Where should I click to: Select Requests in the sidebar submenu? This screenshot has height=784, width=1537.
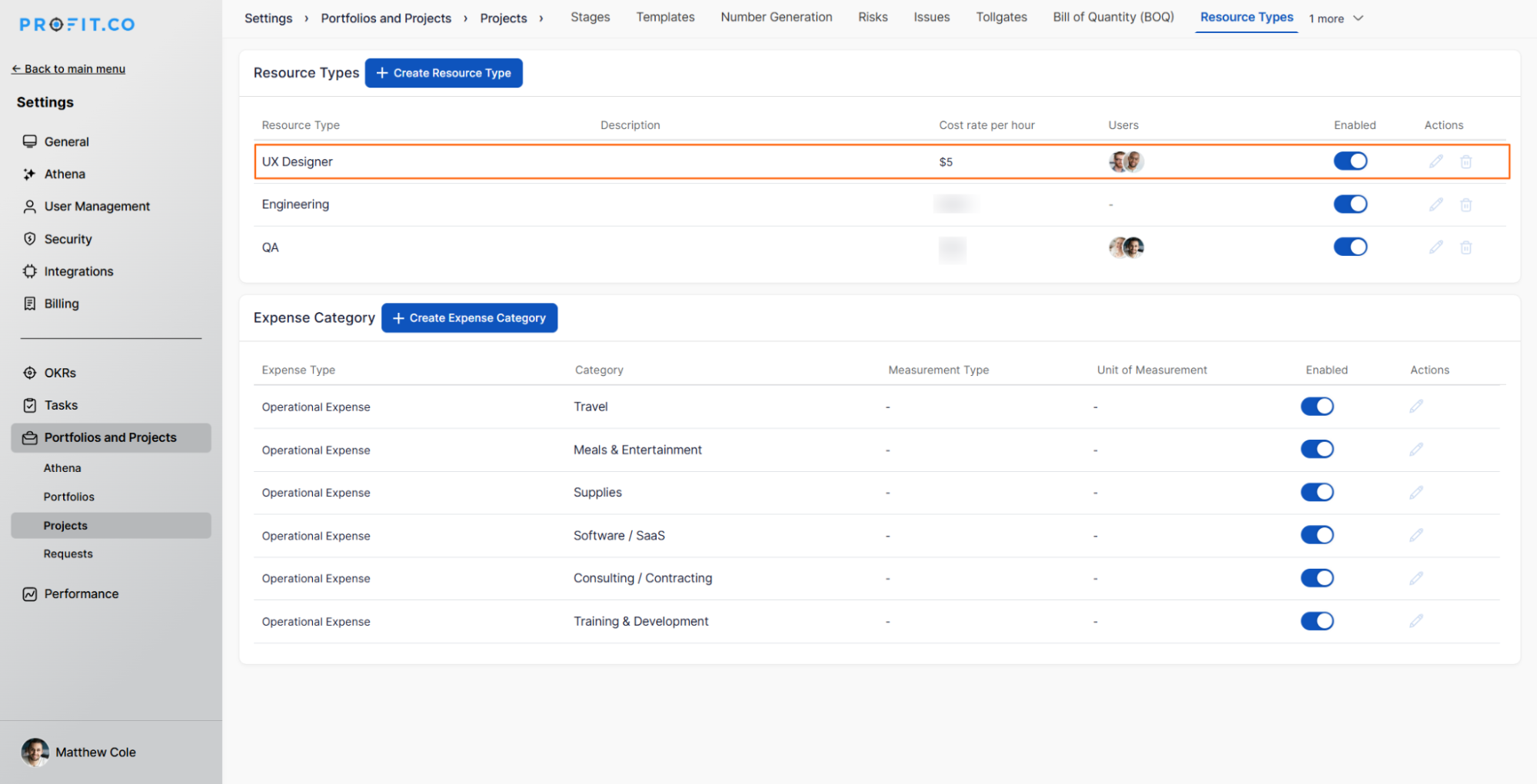tap(68, 554)
